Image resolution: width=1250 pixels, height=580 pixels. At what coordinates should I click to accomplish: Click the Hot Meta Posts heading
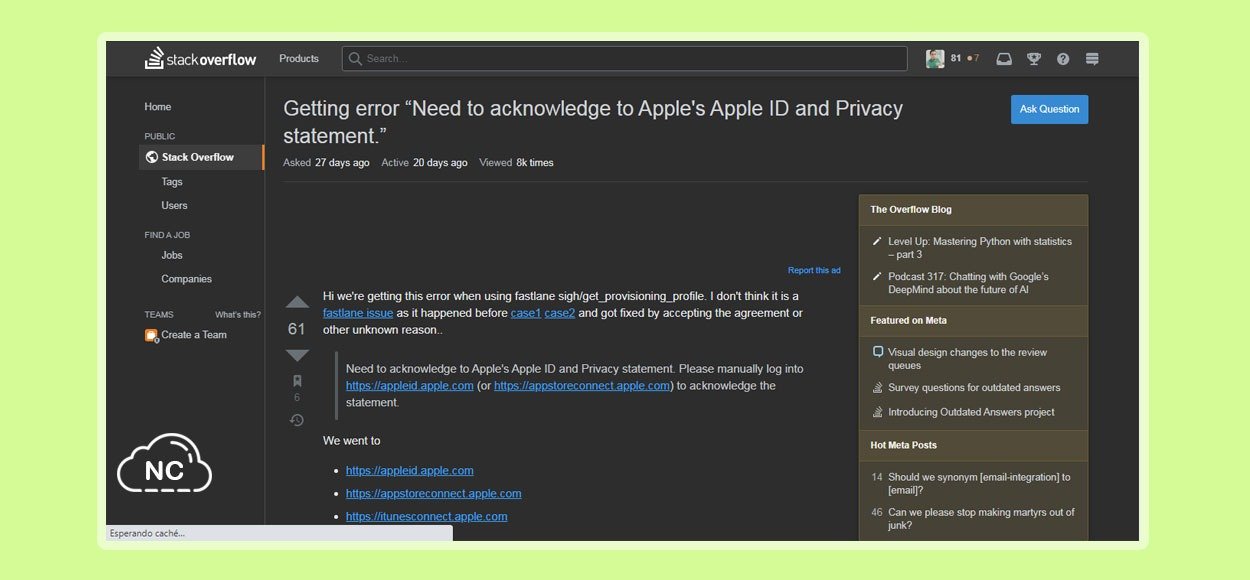coord(903,445)
